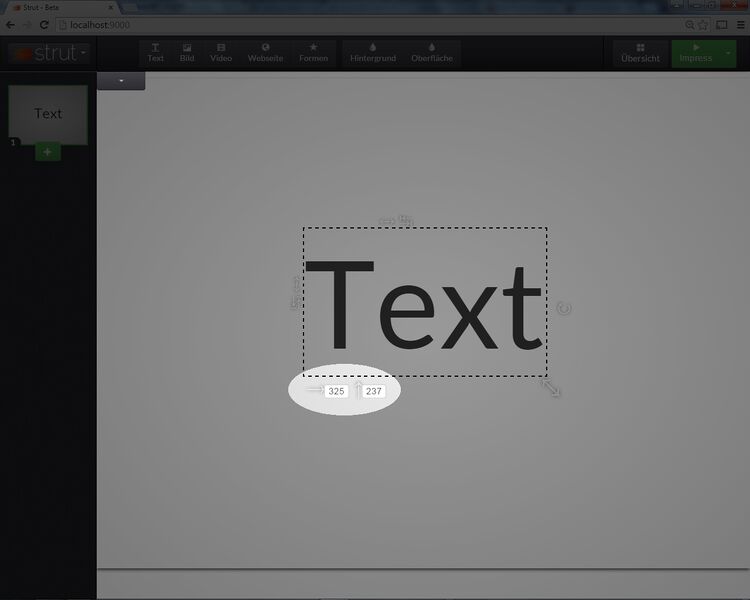This screenshot has height=600, width=750.
Task: Switch to Übersicht overview mode
Action: point(640,53)
